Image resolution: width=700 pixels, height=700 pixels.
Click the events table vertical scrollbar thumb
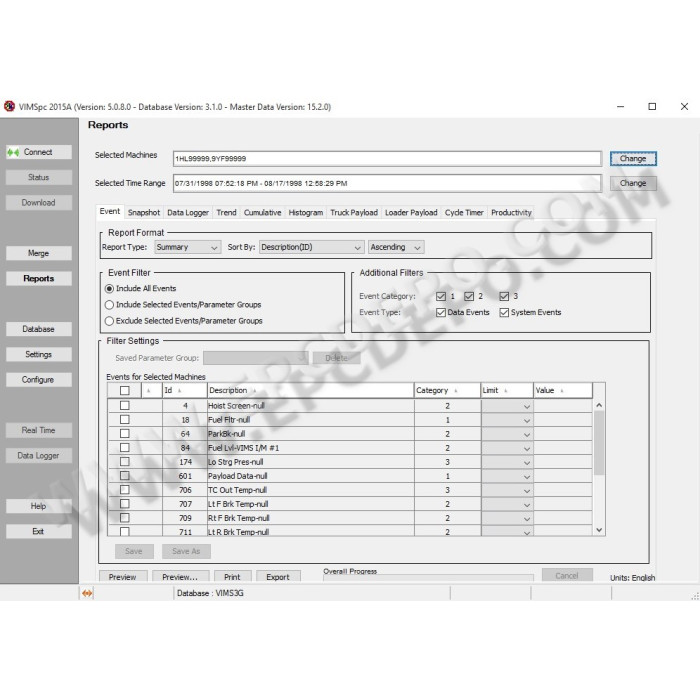pos(599,443)
